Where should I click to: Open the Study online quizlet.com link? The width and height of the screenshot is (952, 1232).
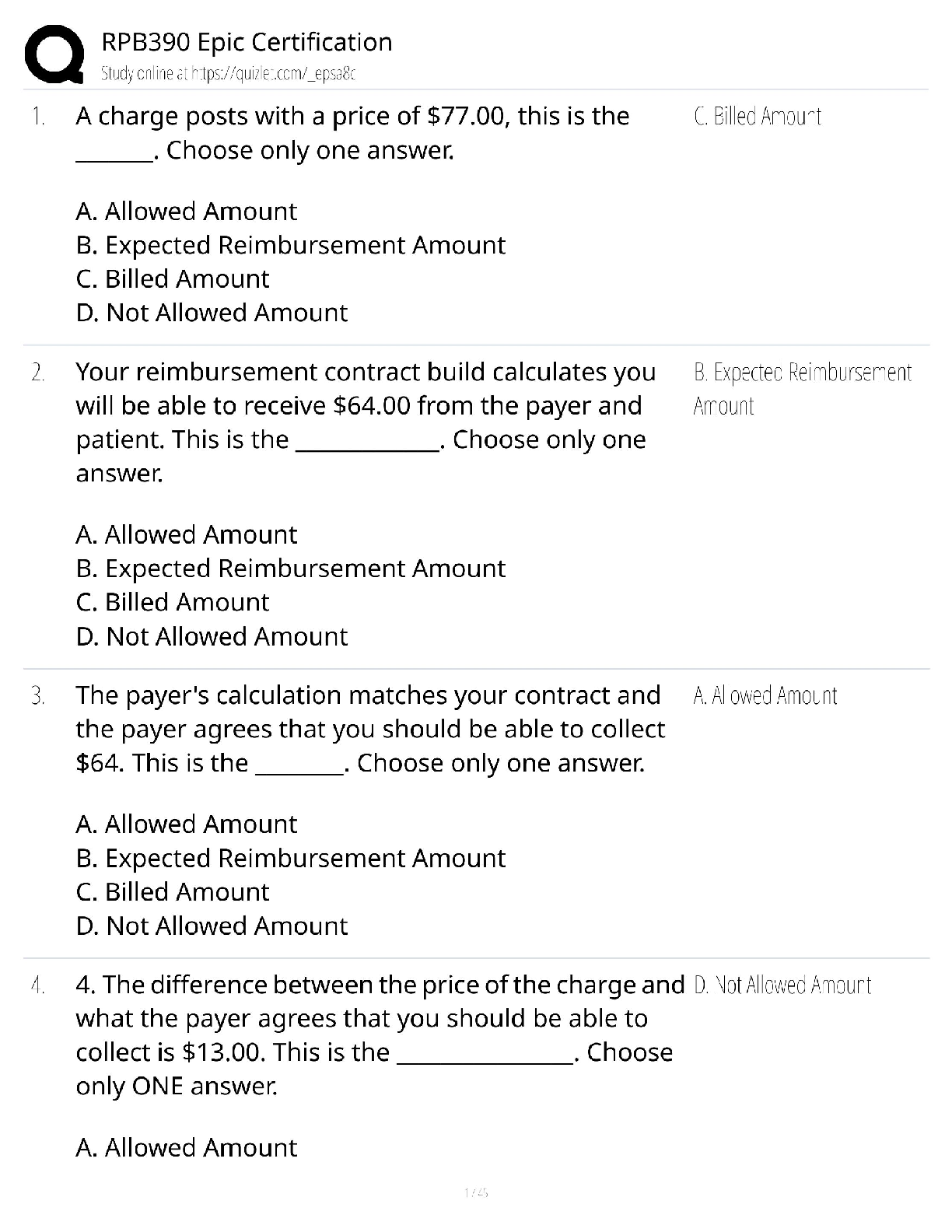click(228, 74)
